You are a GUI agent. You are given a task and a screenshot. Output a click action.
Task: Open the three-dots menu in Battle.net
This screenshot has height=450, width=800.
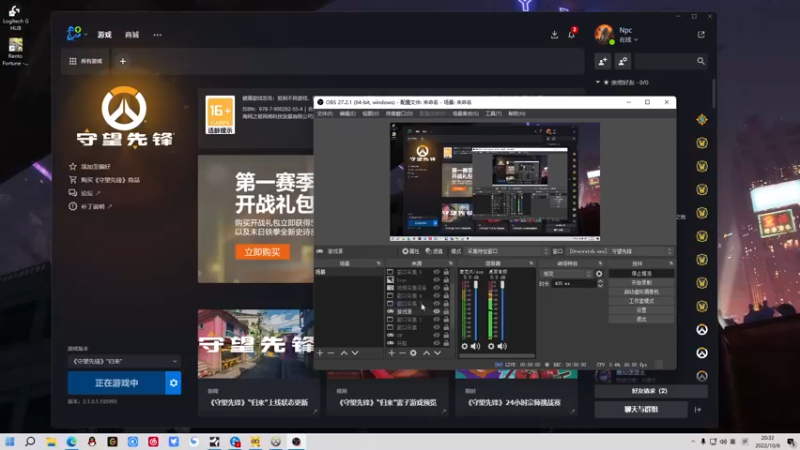tap(157, 35)
